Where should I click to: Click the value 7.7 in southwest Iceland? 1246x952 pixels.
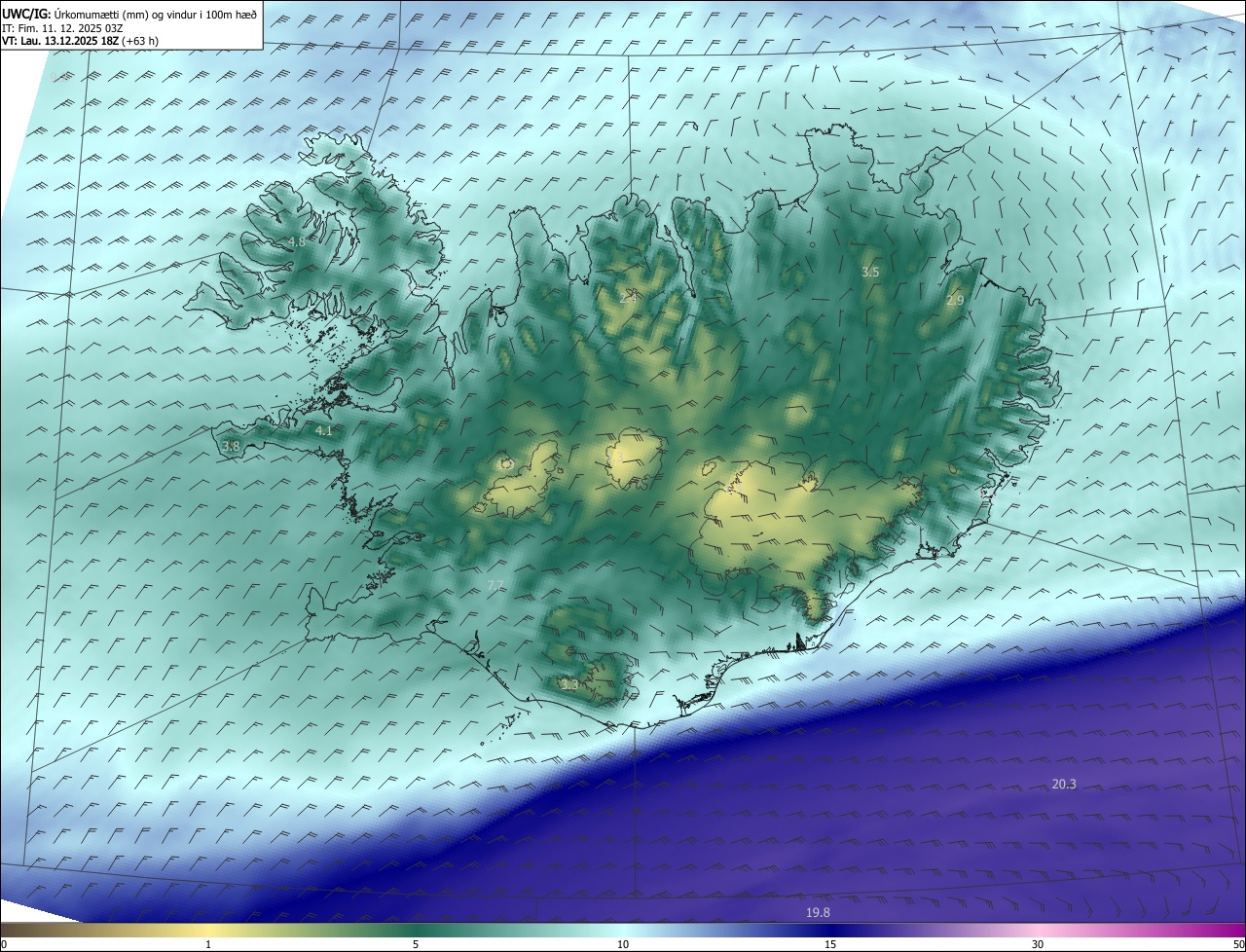(x=495, y=585)
